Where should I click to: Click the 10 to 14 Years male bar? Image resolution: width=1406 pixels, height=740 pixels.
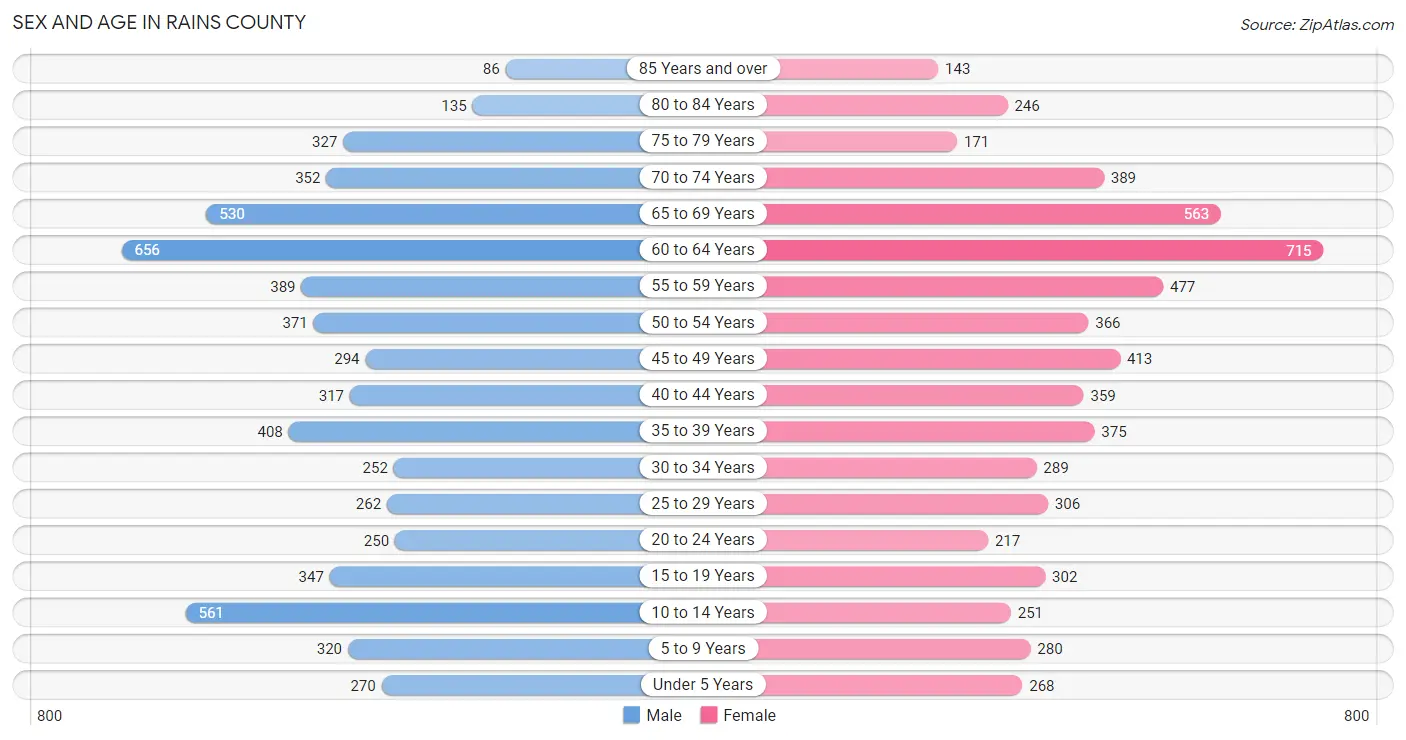(x=420, y=612)
